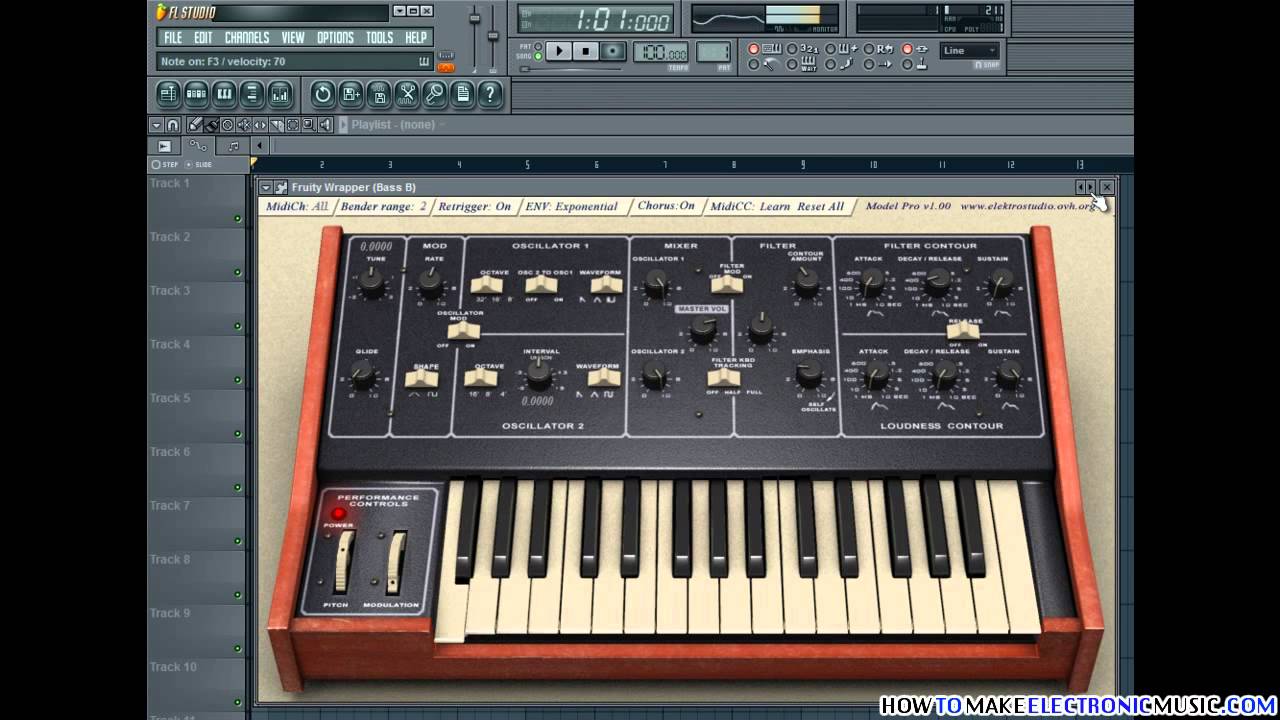Image resolution: width=1280 pixels, height=720 pixels.
Task: Open the Playlist options dropdown arrow
Action: point(156,125)
